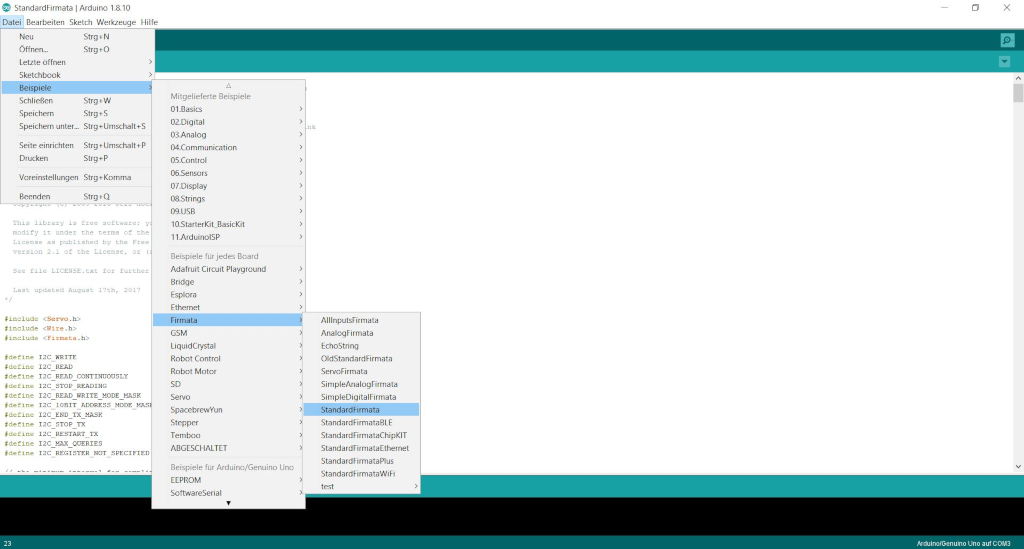
Task: Open GSM library examples
Action: 229,333
